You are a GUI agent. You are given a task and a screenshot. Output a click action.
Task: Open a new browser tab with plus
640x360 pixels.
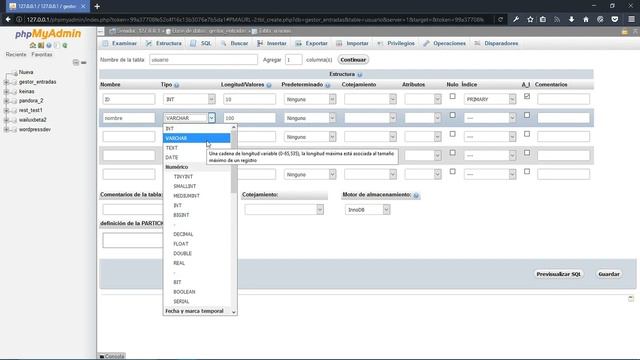coord(97,6)
